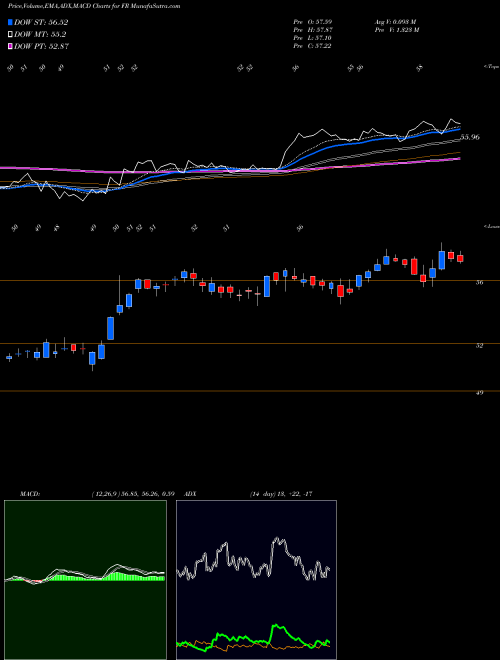Image resolution: width=500 pixels, height=660 pixels.
Task: Click the 'Pre V: 1.323 M' volume text
Action: click(x=396, y=30)
